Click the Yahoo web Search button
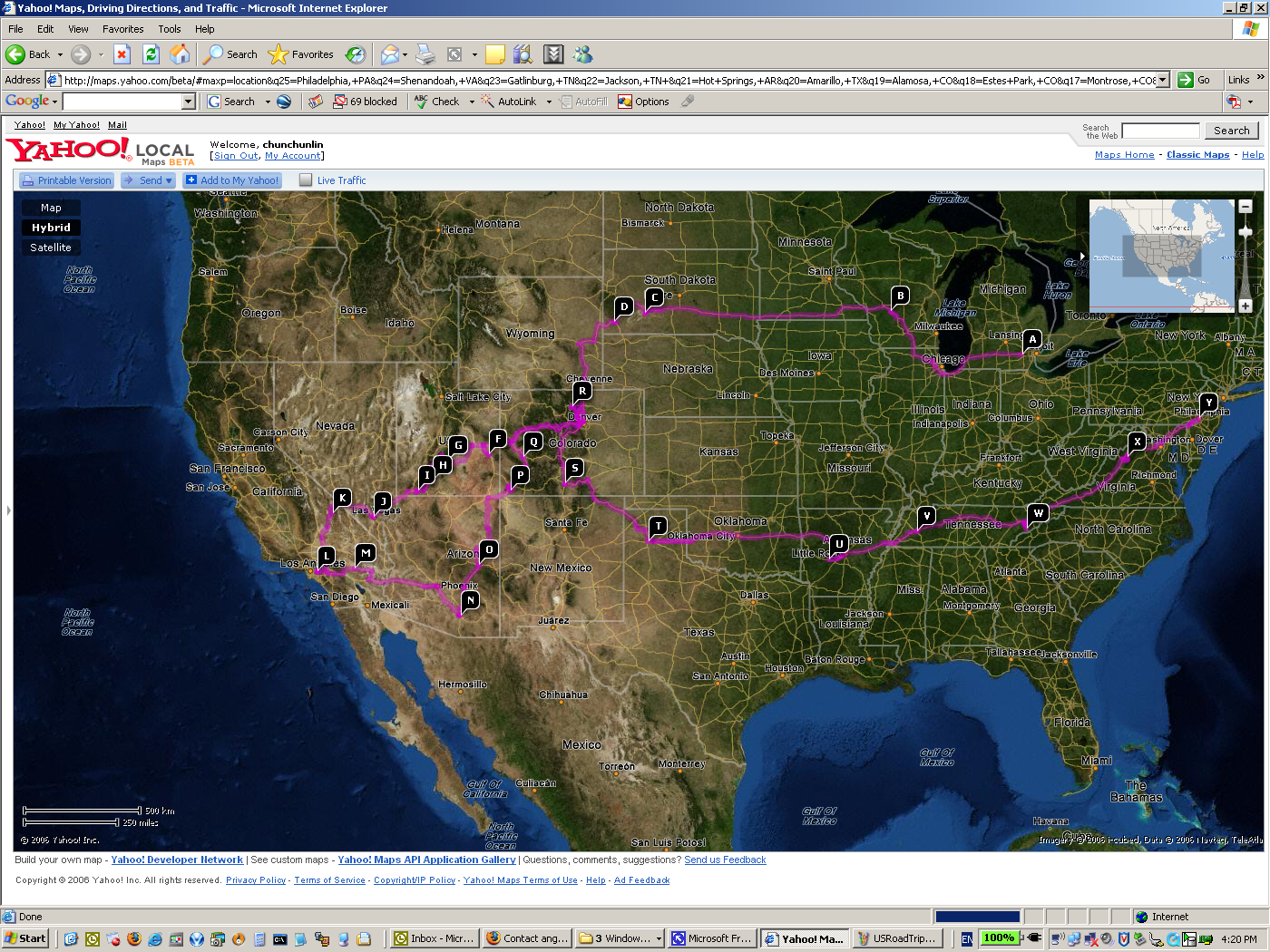 click(1231, 131)
